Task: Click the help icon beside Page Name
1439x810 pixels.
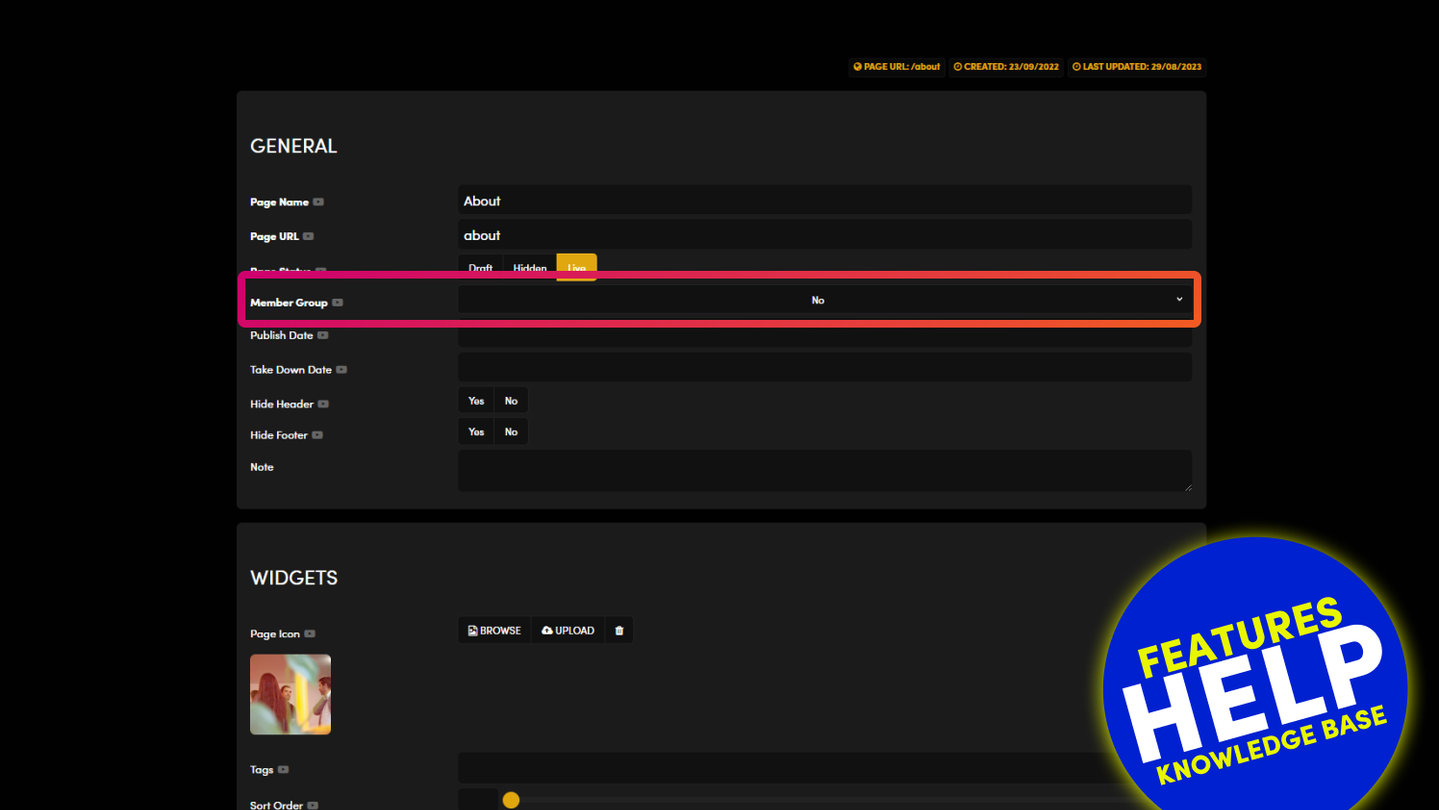Action: (x=318, y=202)
